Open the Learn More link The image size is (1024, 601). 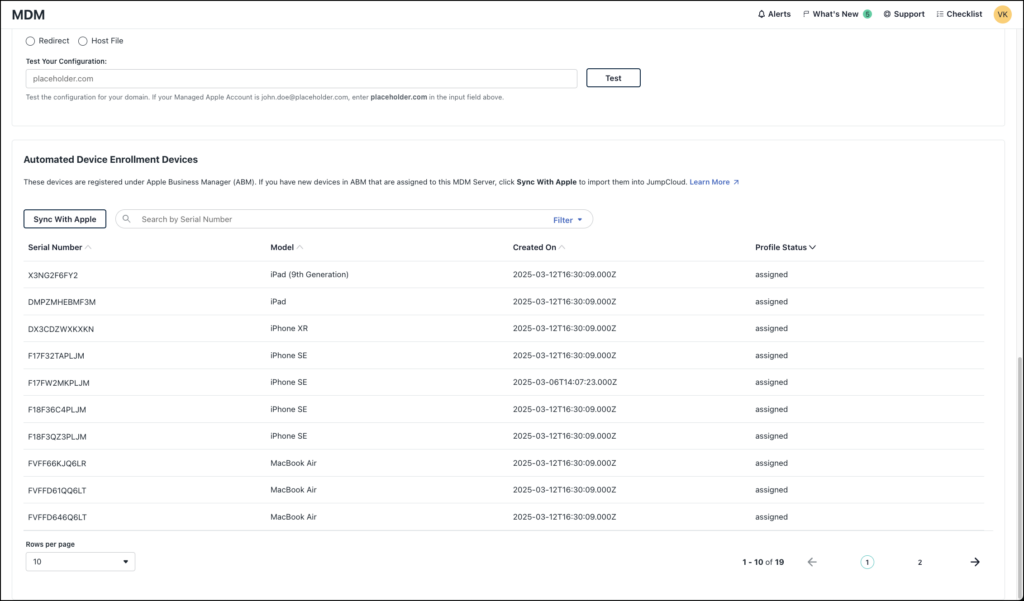(714, 182)
